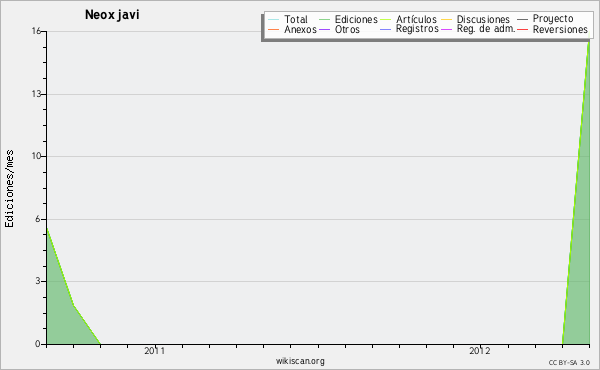The height and width of the screenshot is (370, 600).
Task: Click the 3 y-axis value
Action: [38, 281]
